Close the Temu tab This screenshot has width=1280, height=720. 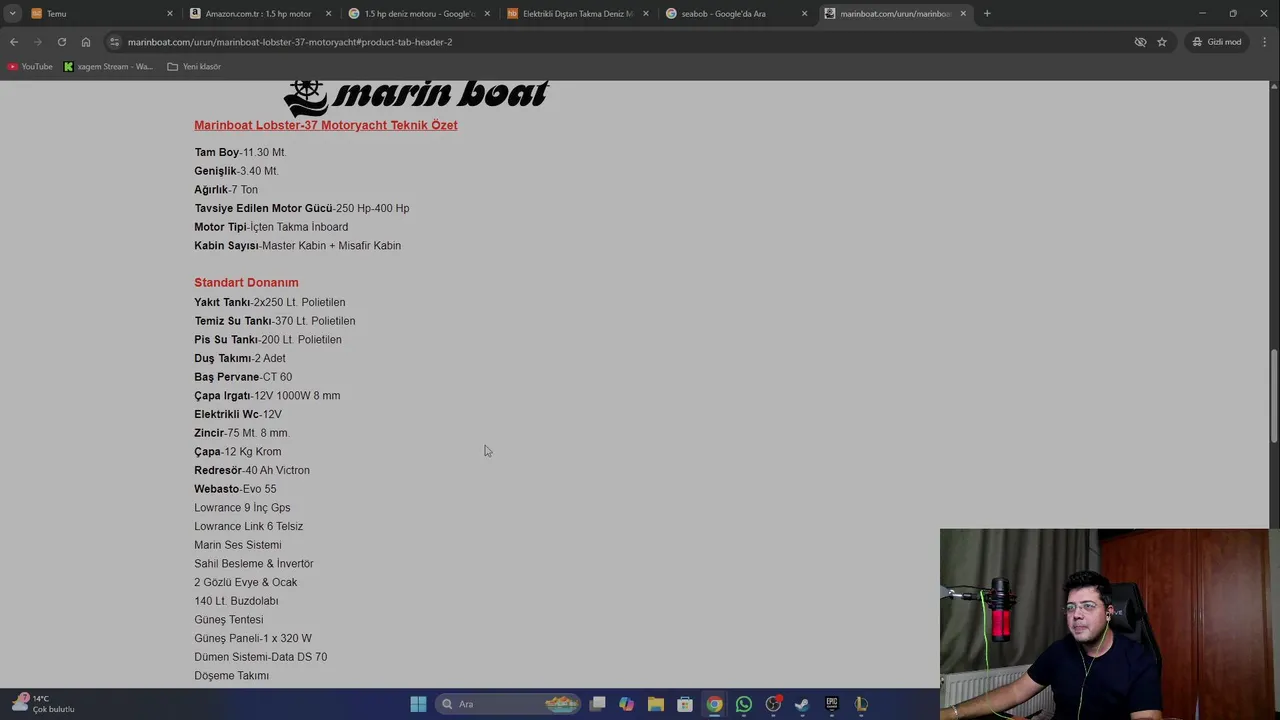click(x=169, y=14)
